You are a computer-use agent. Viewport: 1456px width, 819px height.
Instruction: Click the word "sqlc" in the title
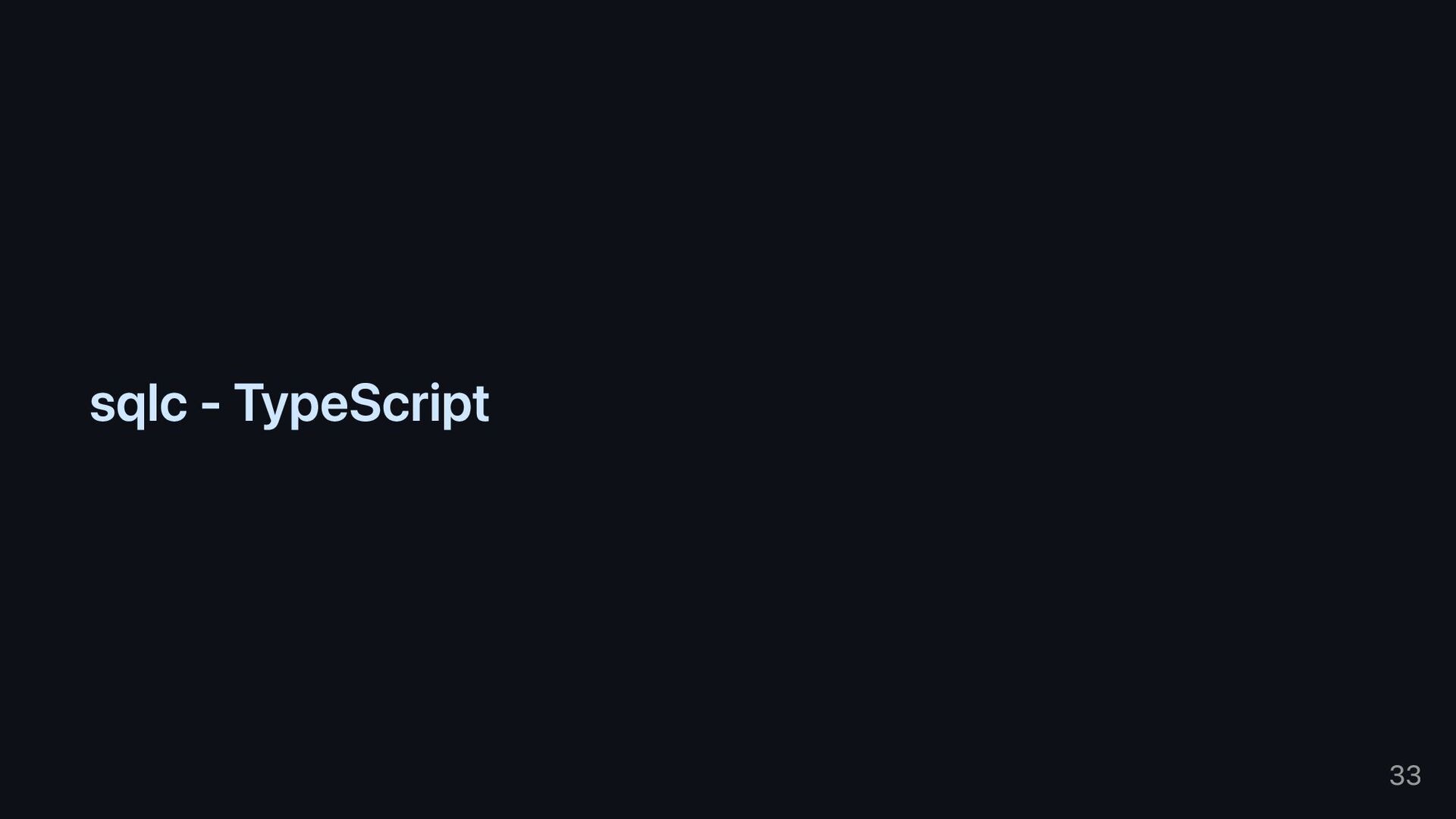coord(139,406)
